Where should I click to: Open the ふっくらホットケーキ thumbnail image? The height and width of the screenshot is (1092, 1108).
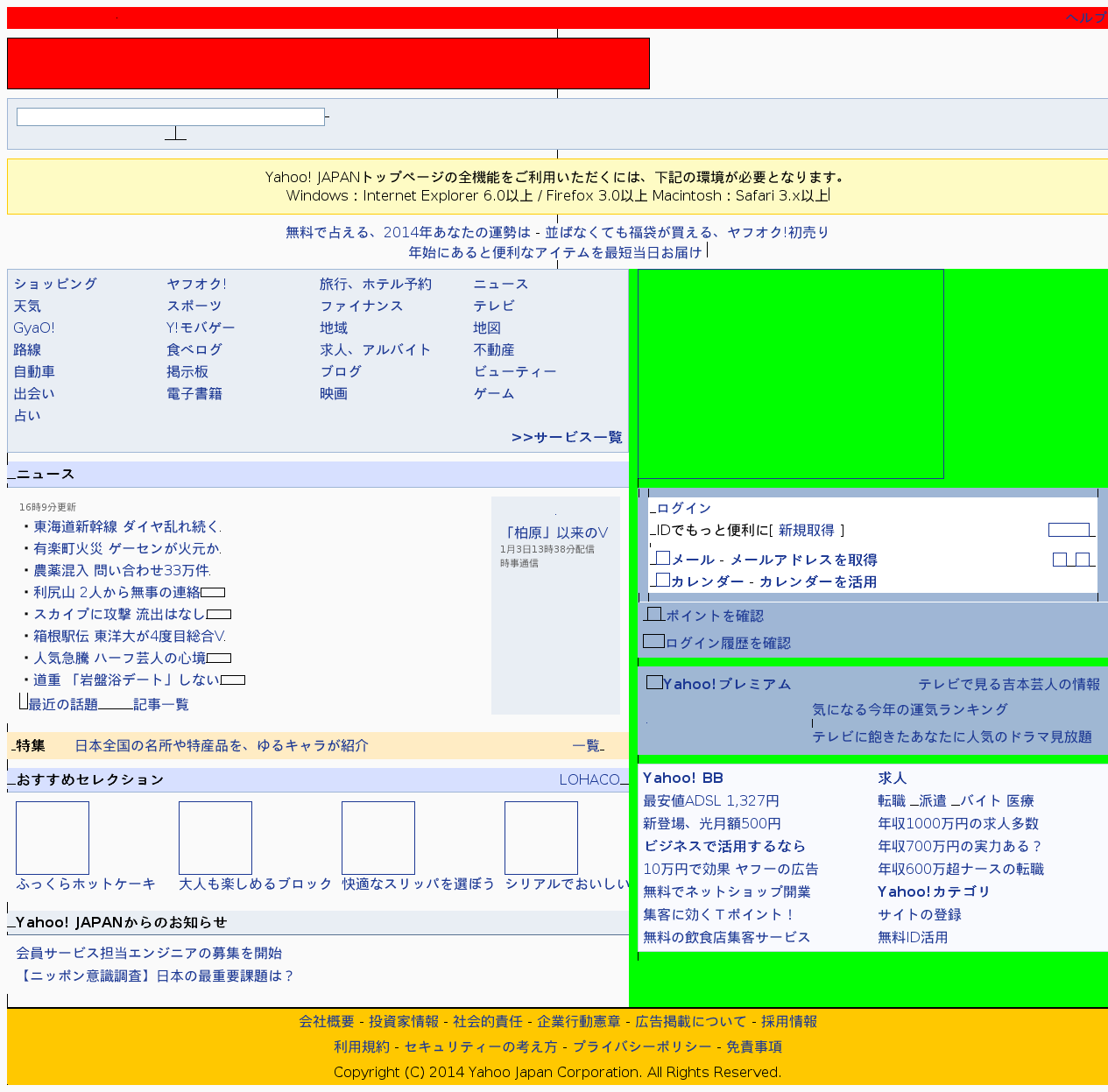pyautogui.click(x=53, y=838)
